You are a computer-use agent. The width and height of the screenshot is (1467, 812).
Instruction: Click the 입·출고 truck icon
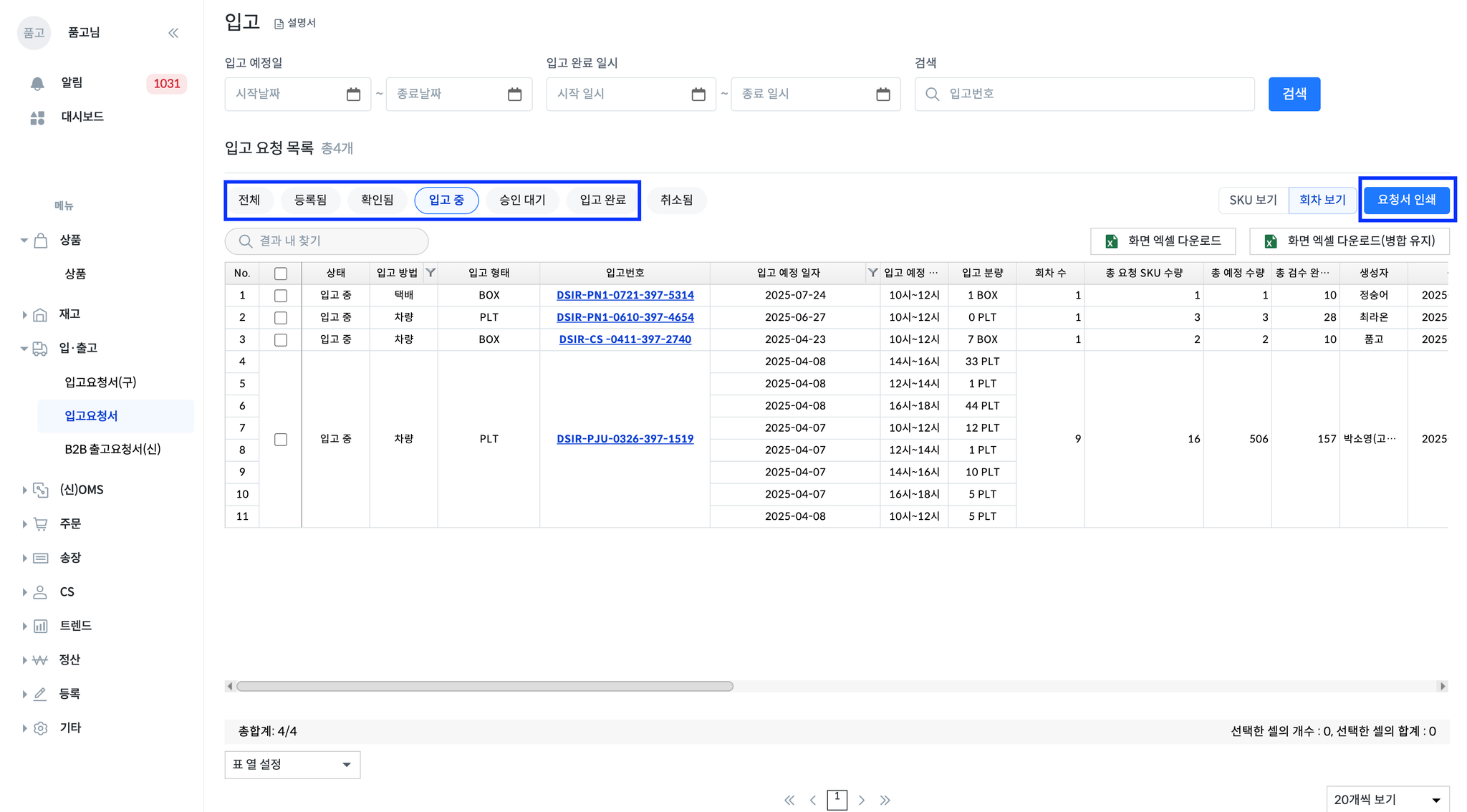(x=41, y=349)
